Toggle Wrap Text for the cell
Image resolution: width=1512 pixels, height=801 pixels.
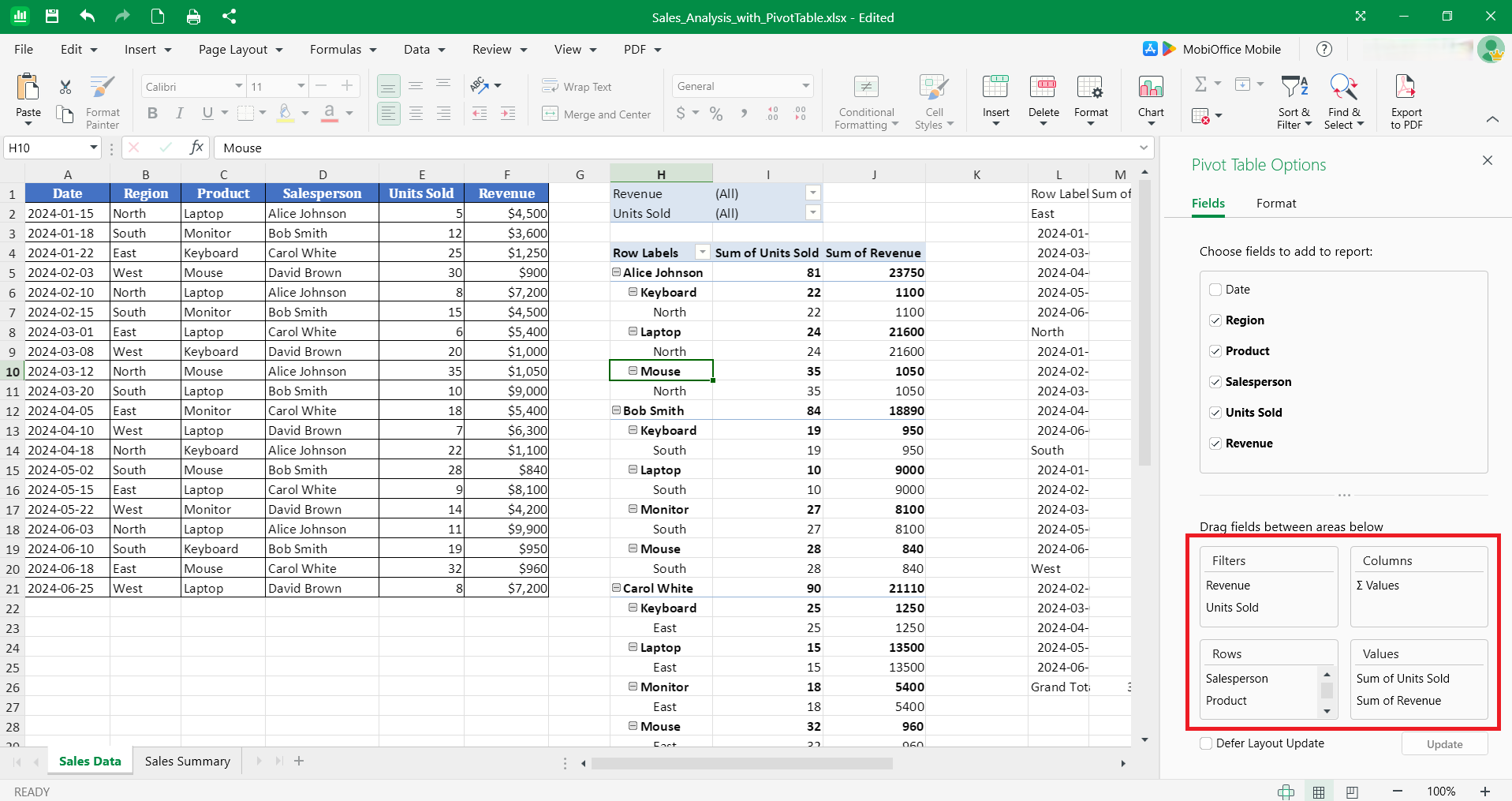[x=577, y=87]
